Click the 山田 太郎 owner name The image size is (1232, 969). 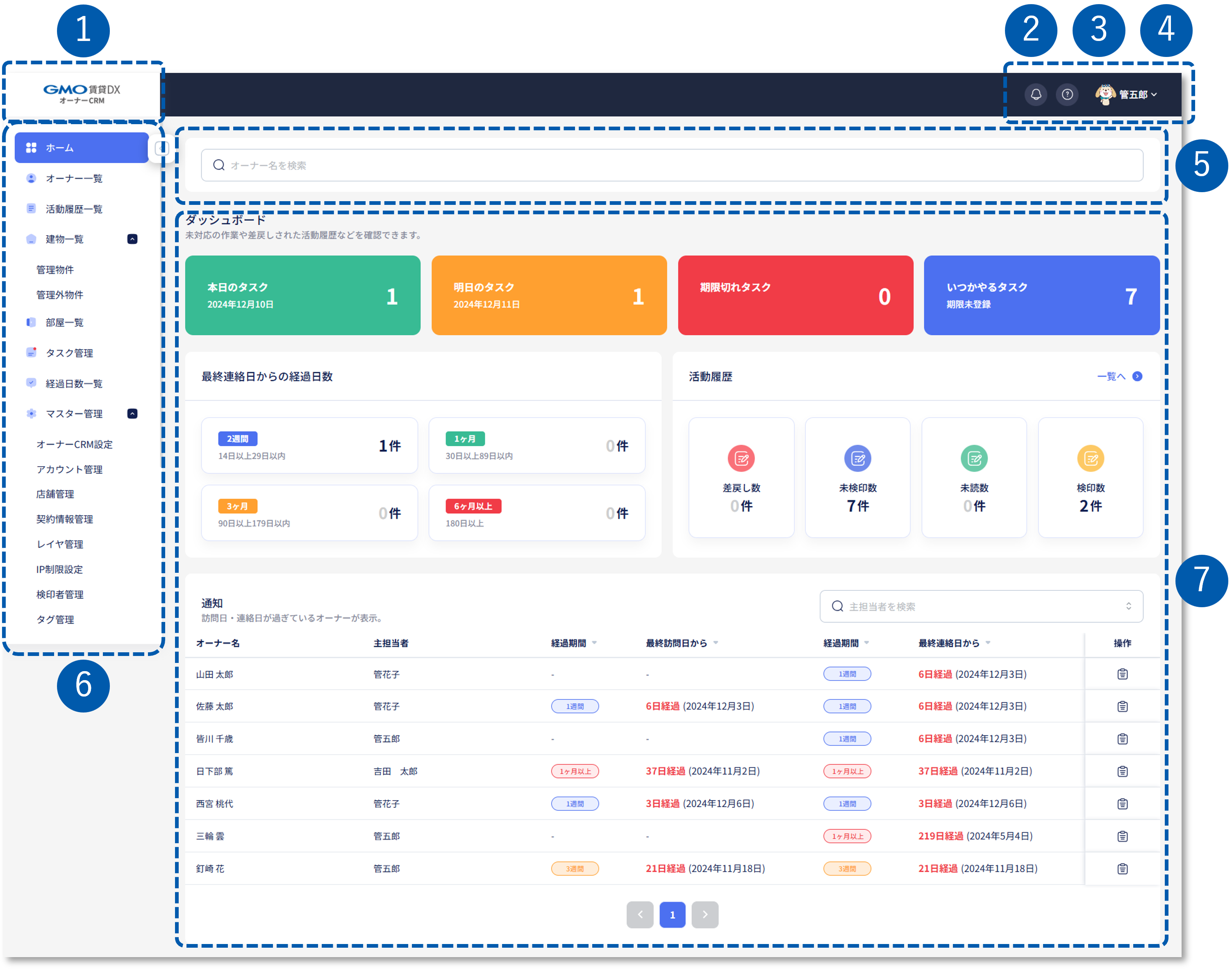click(214, 674)
